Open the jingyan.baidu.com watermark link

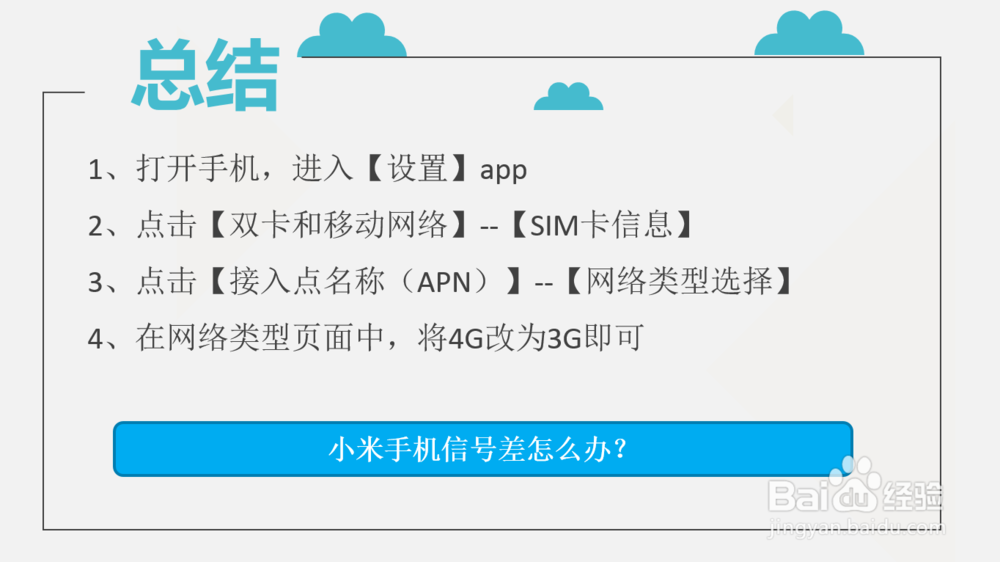click(x=857, y=528)
